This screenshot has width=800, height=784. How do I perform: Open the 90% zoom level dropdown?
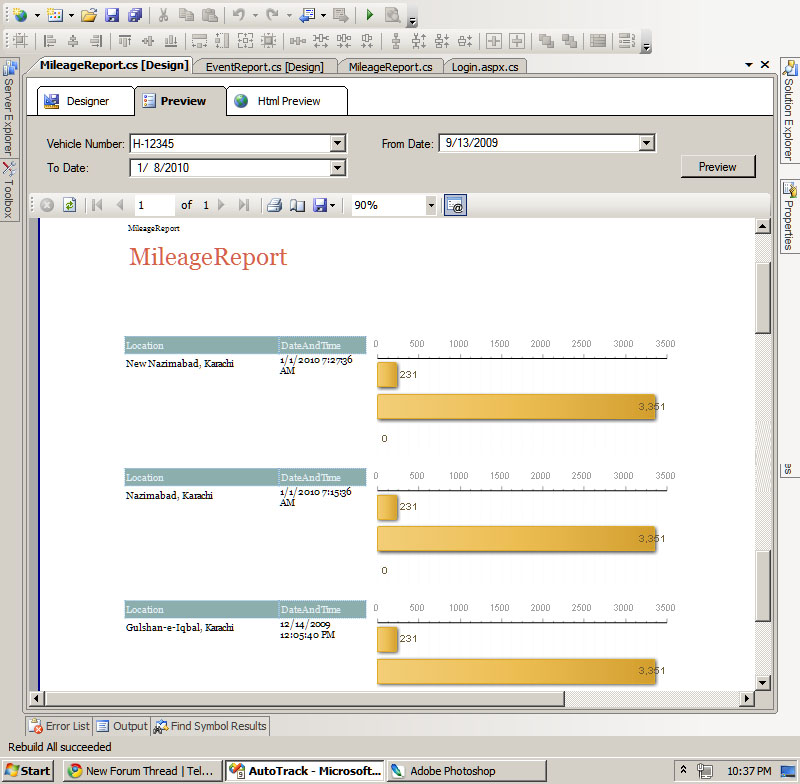coord(431,205)
